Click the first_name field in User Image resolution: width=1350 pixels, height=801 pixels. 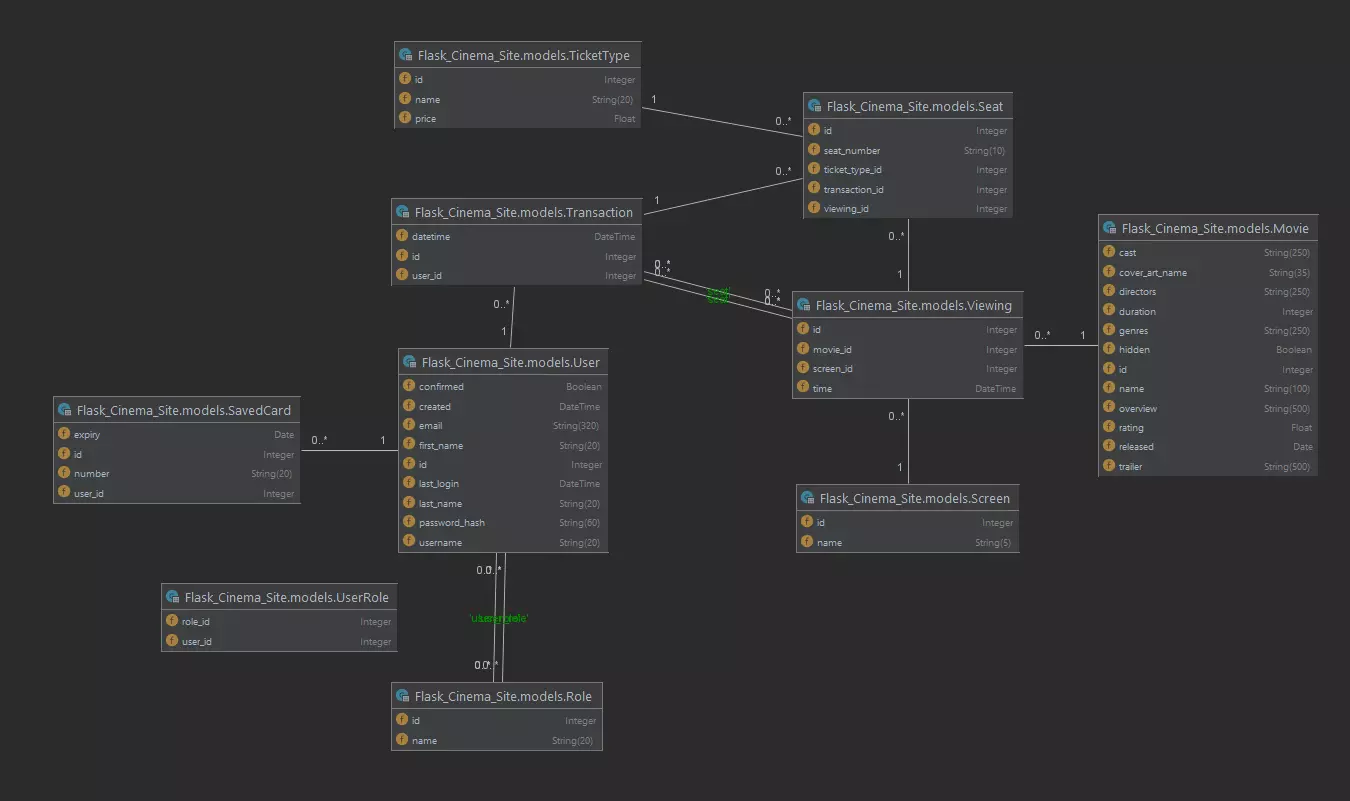[x=503, y=445]
